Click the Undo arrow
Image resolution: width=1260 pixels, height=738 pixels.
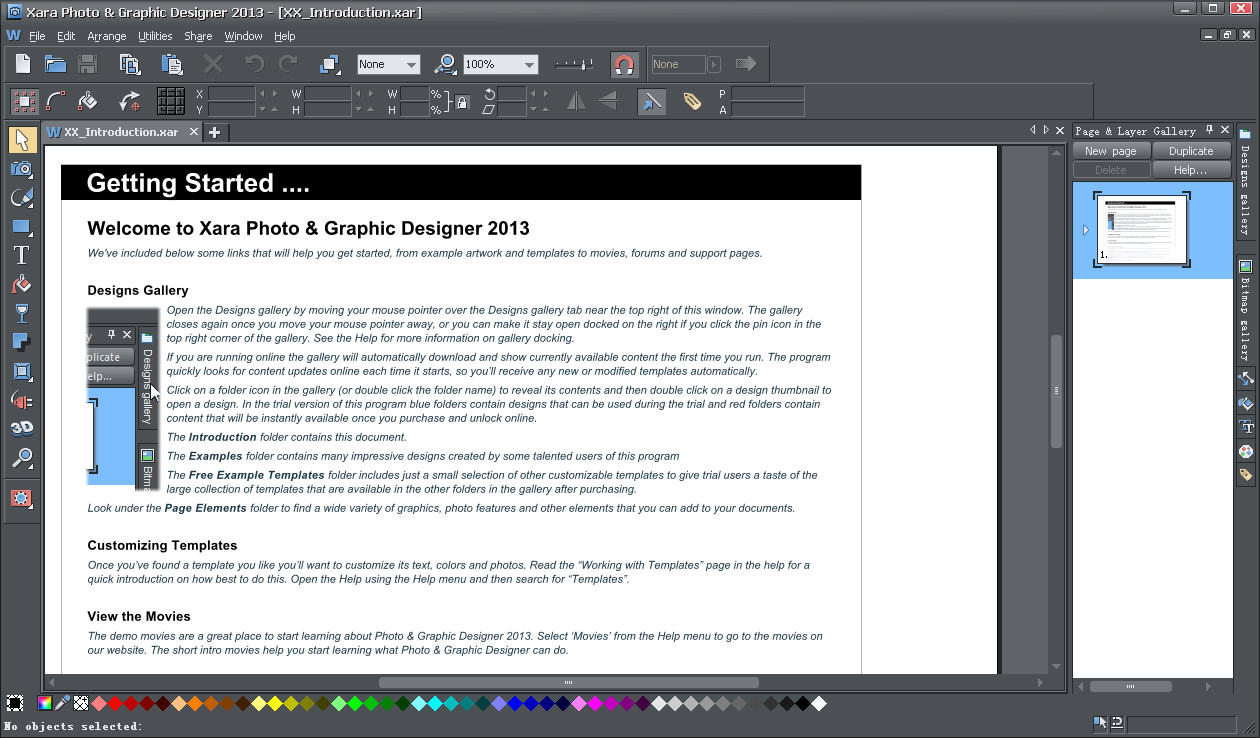coord(255,64)
